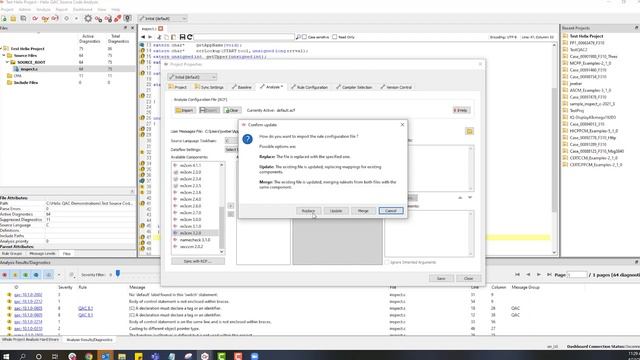Select inspect.c in the Files tree

tap(29, 69)
